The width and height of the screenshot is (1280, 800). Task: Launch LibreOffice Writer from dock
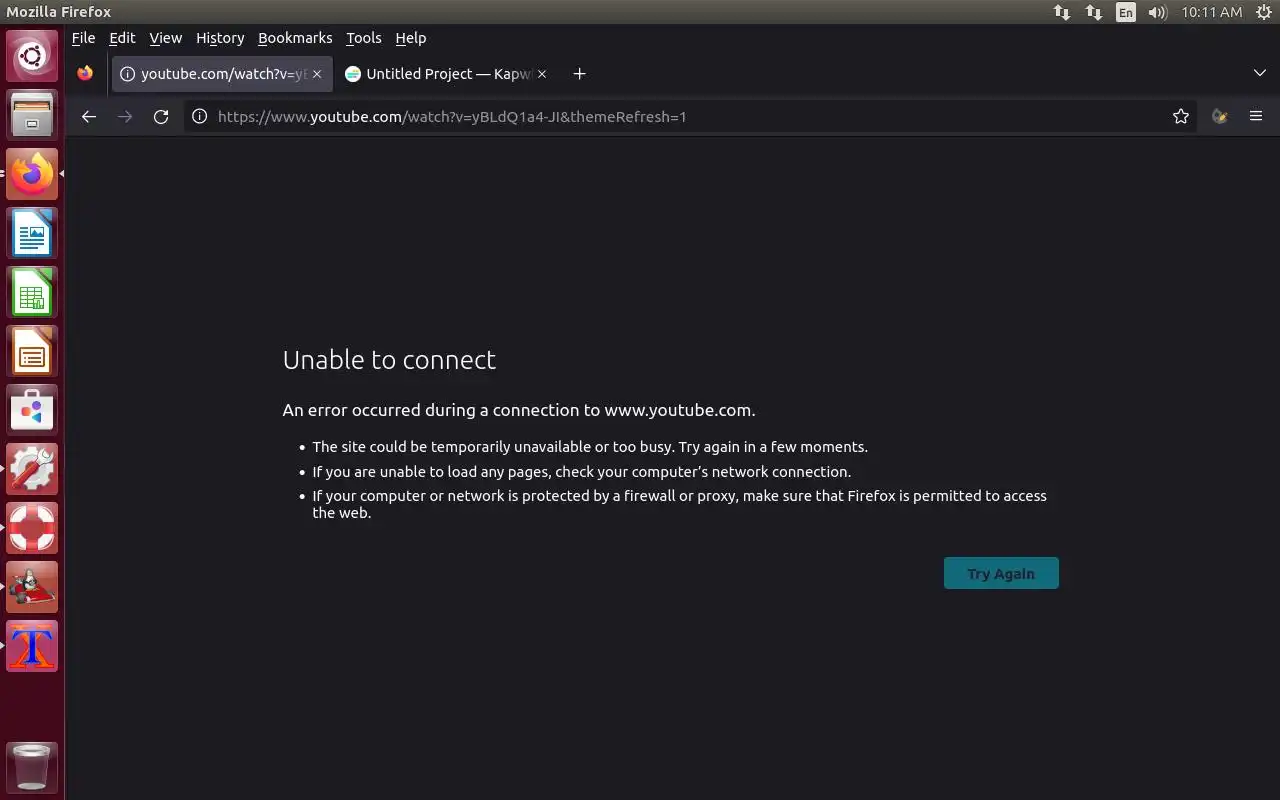pyautogui.click(x=32, y=233)
